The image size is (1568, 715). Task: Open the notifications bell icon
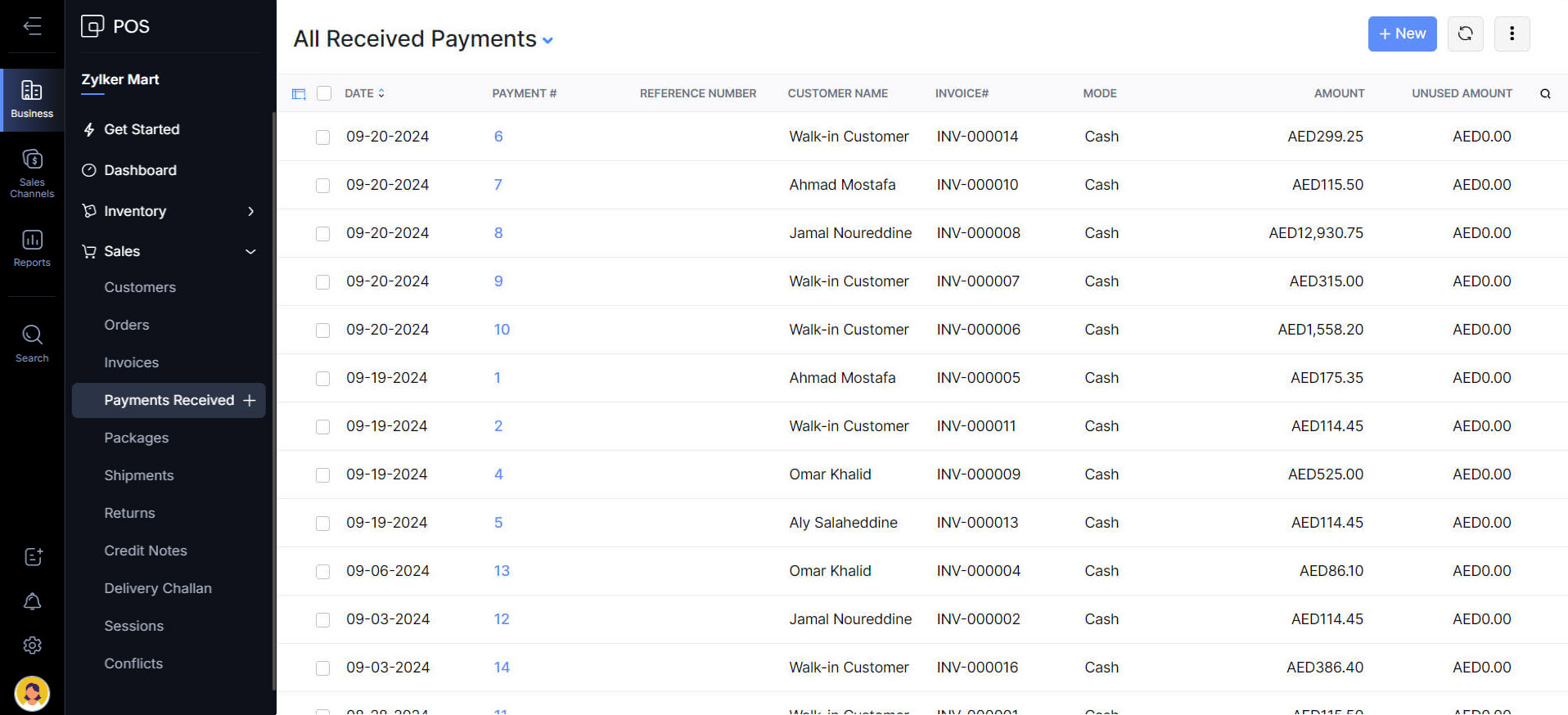(x=32, y=601)
